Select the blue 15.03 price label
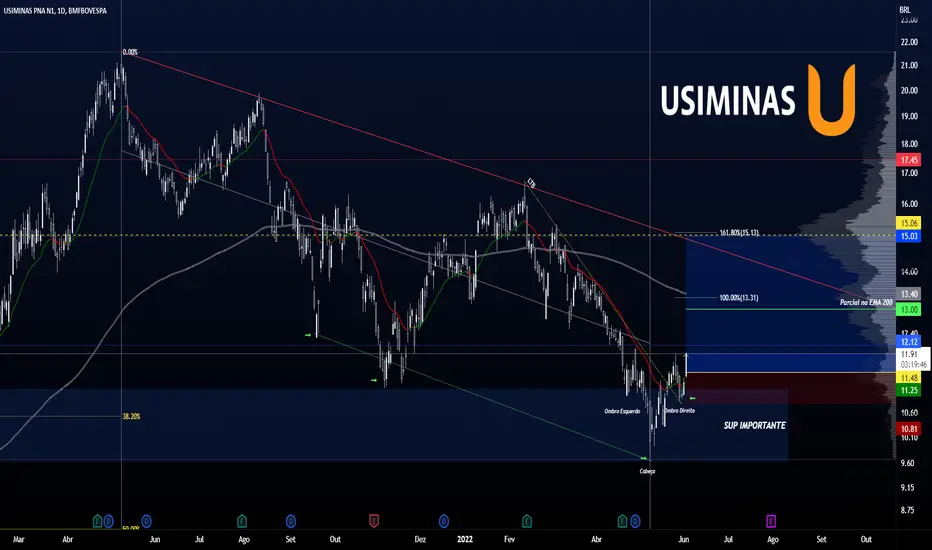The width and height of the screenshot is (932, 550). pos(909,236)
